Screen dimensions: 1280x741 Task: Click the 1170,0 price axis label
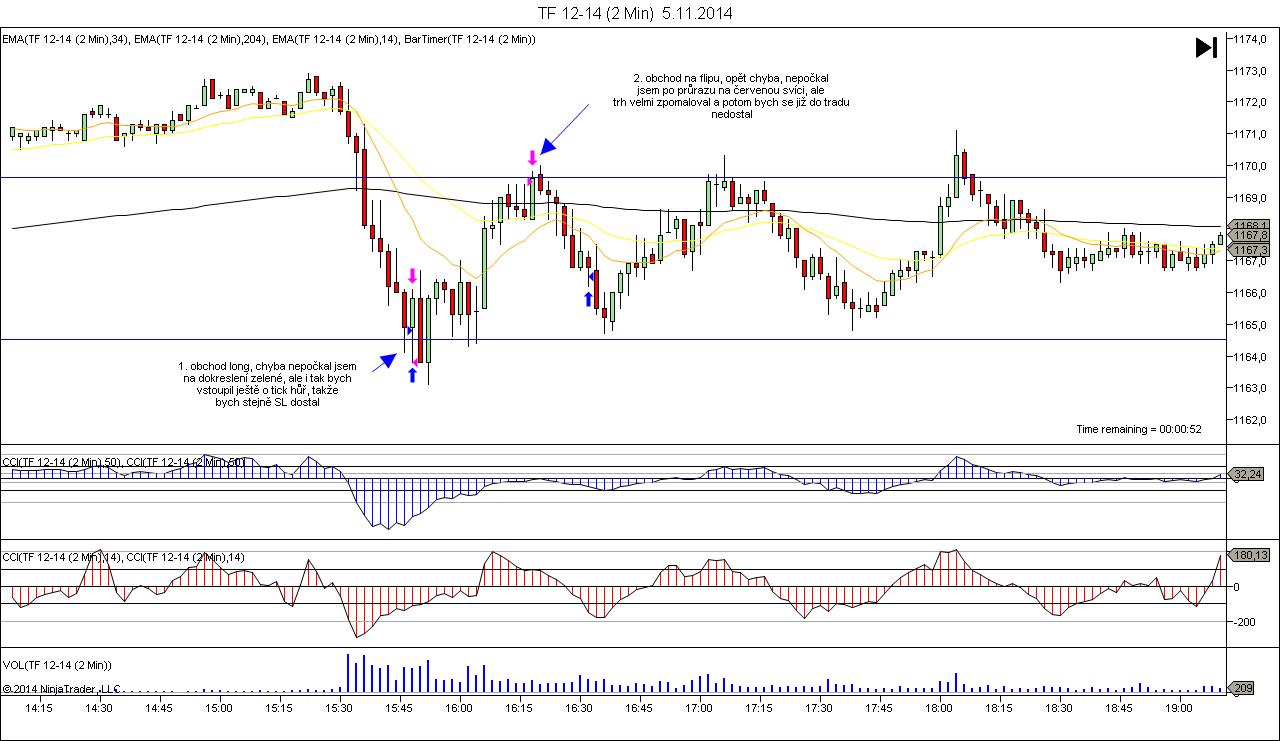(x=1251, y=166)
